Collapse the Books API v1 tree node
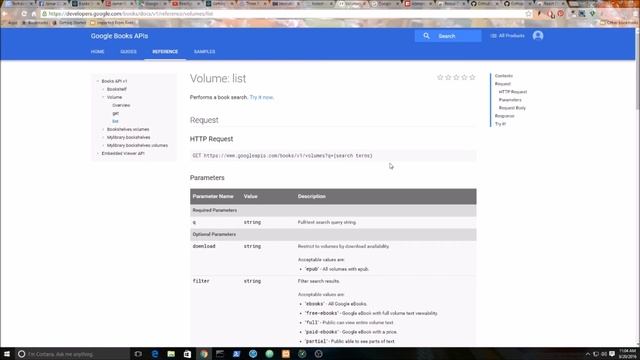 click(x=98, y=81)
